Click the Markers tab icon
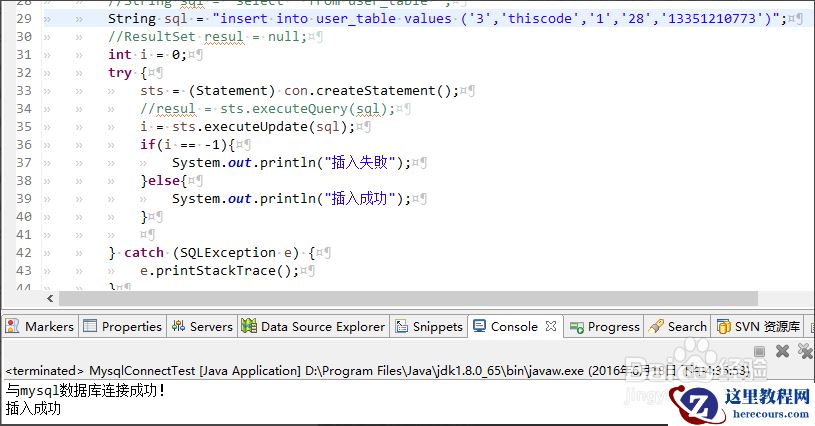The width and height of the screenshot is (815, 426). (x=12, y=326)
